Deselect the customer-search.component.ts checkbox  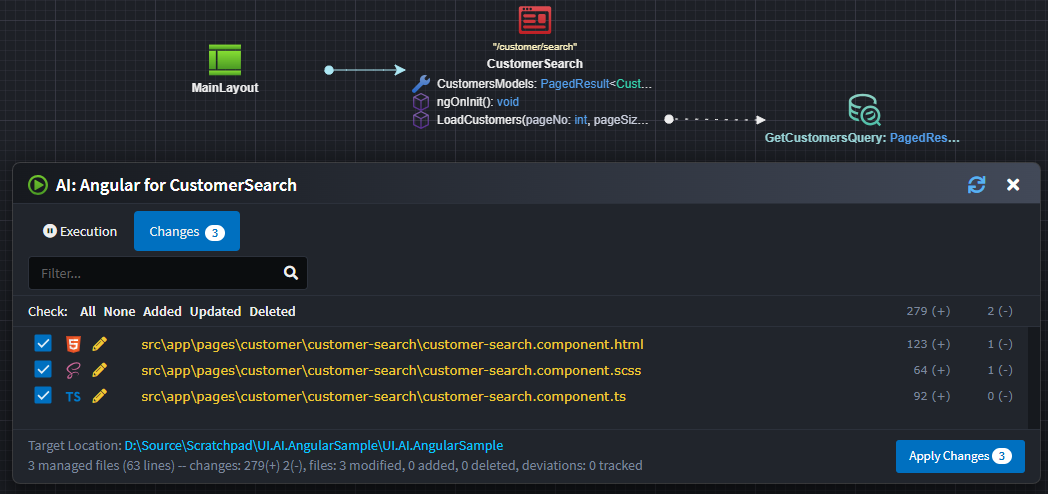(43, 396)
